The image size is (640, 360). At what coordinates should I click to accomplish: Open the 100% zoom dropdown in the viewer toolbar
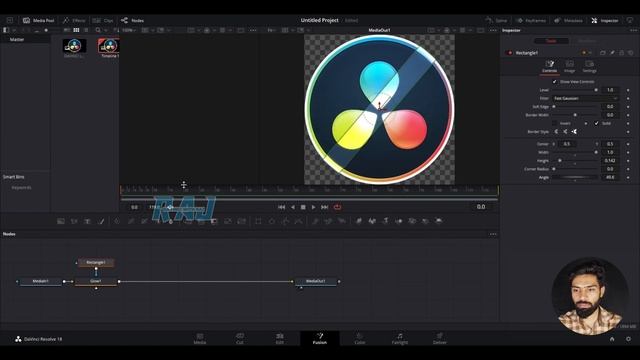pyautogui.click(x=129, y=30)
